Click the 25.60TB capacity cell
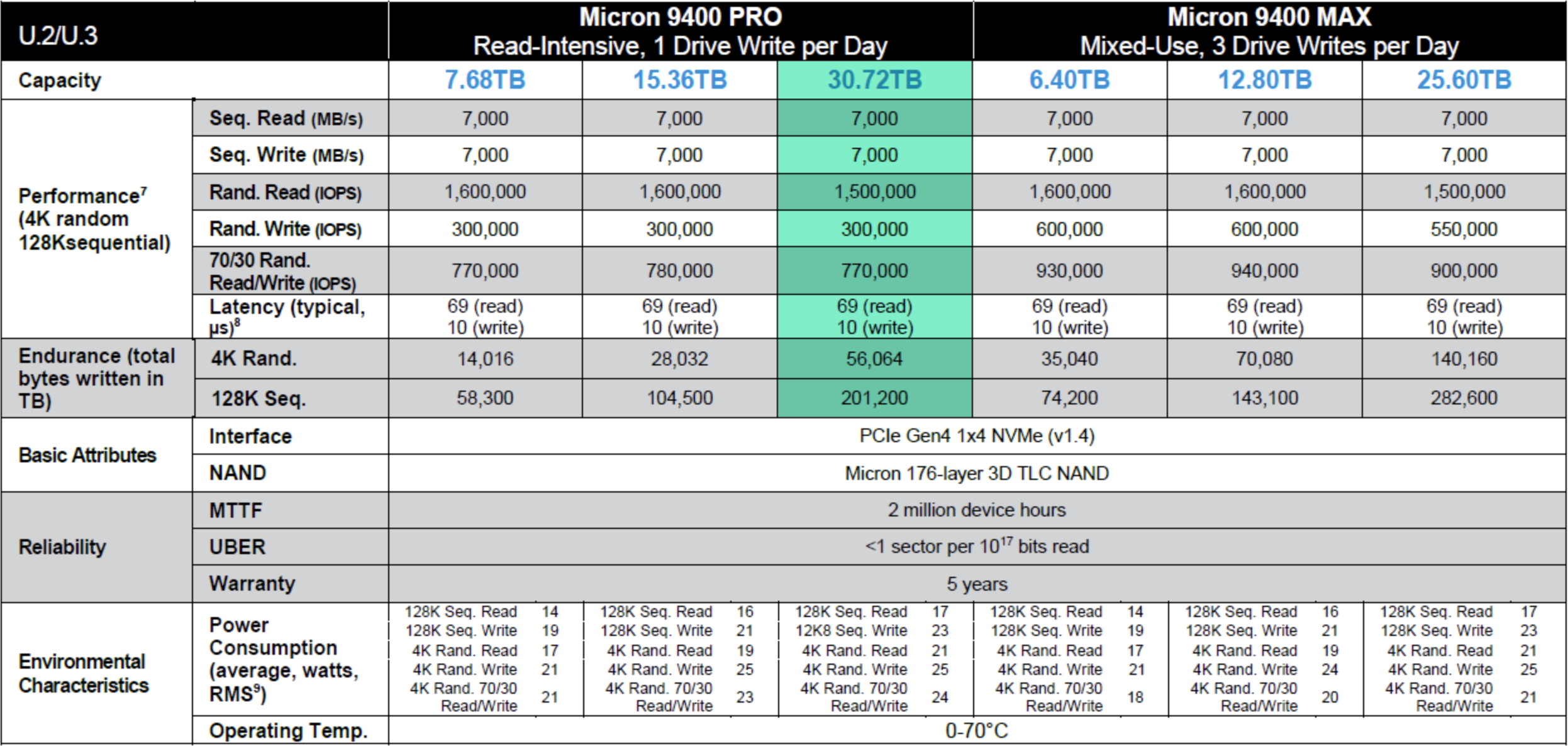This screenshot has width=1568, height=746. pos(1464,80)
